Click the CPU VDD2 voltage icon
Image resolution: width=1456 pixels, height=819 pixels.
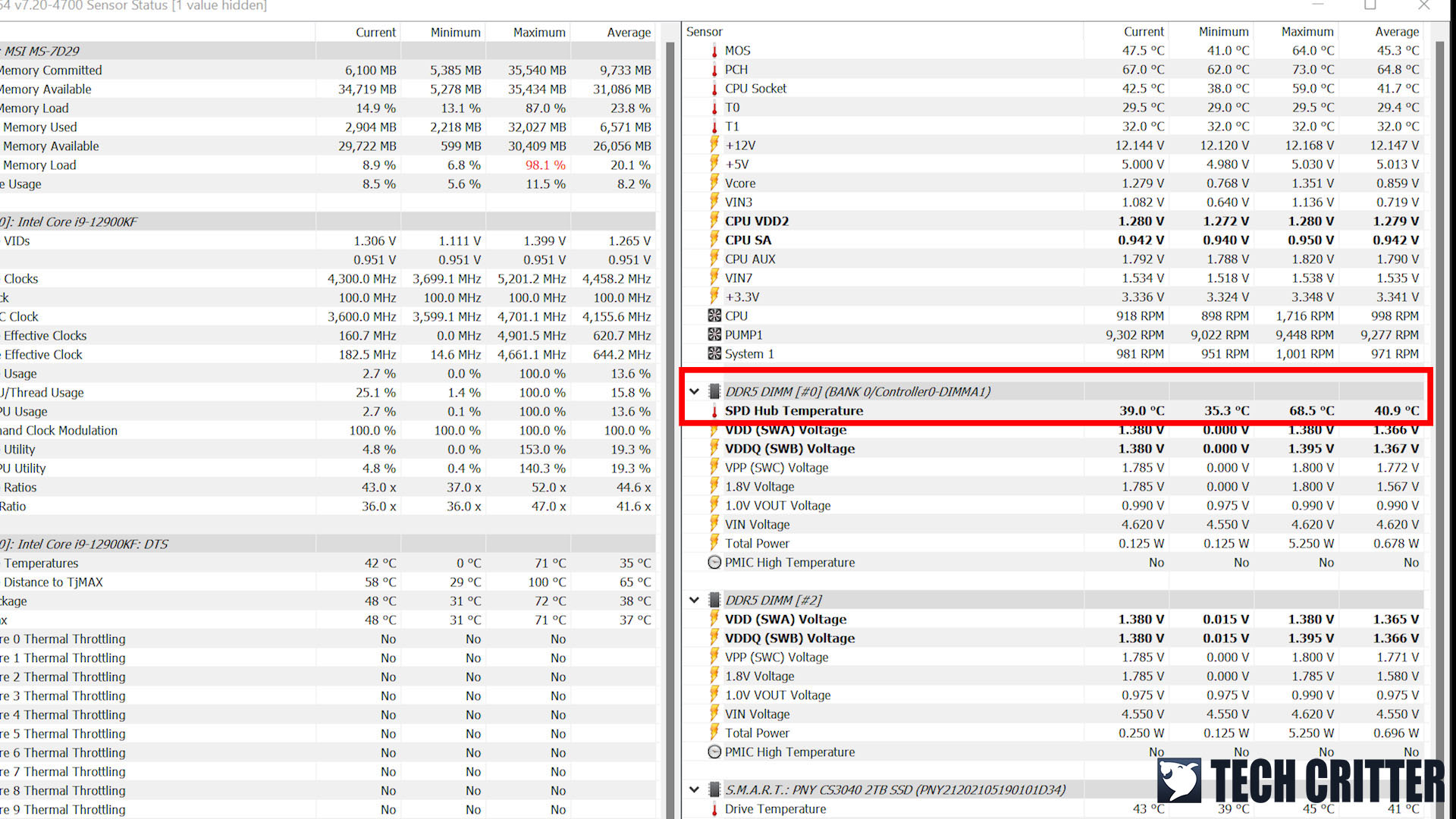point(714,221)
